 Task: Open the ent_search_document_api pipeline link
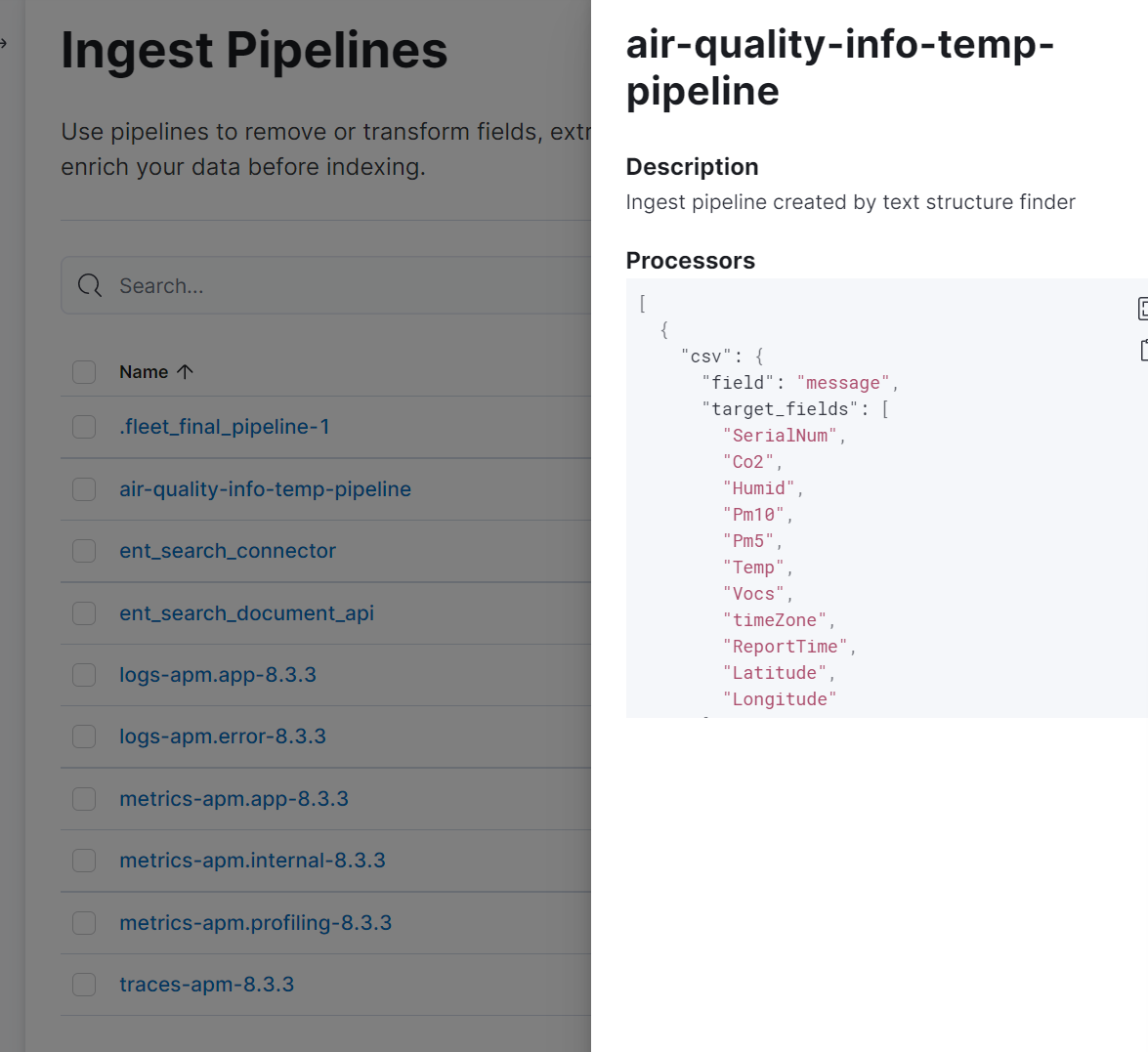click(x=247, y=612)
